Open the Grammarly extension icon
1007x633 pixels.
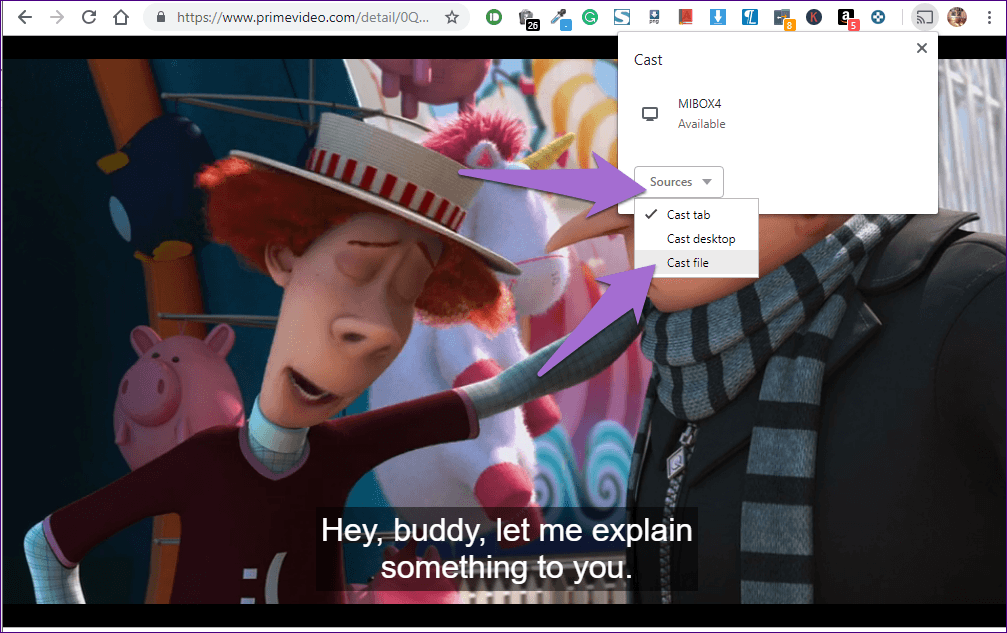[590, 17]
